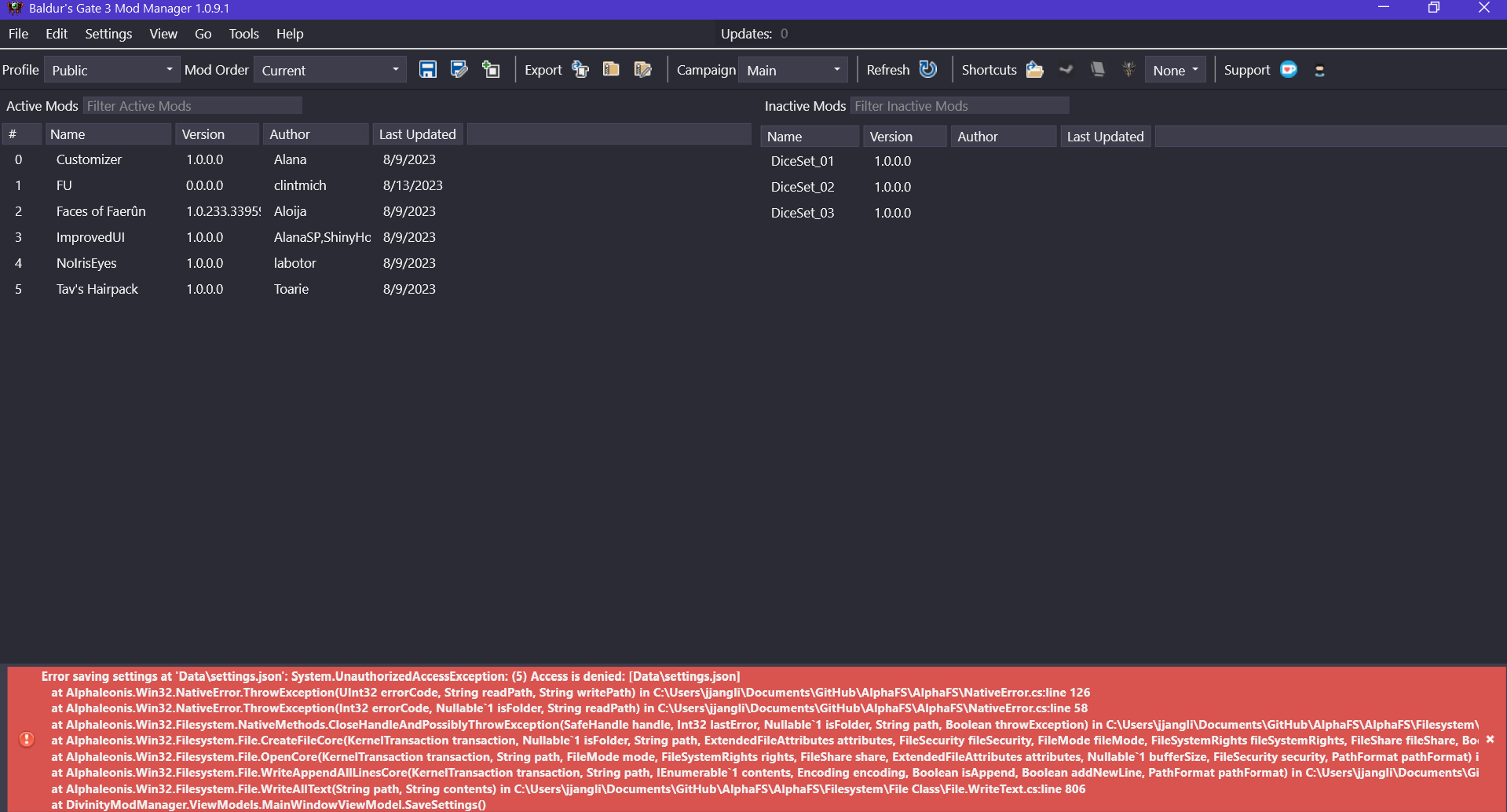Screen dimensions: 1507x812
Task: Click the save-as load order icon
Action: [459, 69]
